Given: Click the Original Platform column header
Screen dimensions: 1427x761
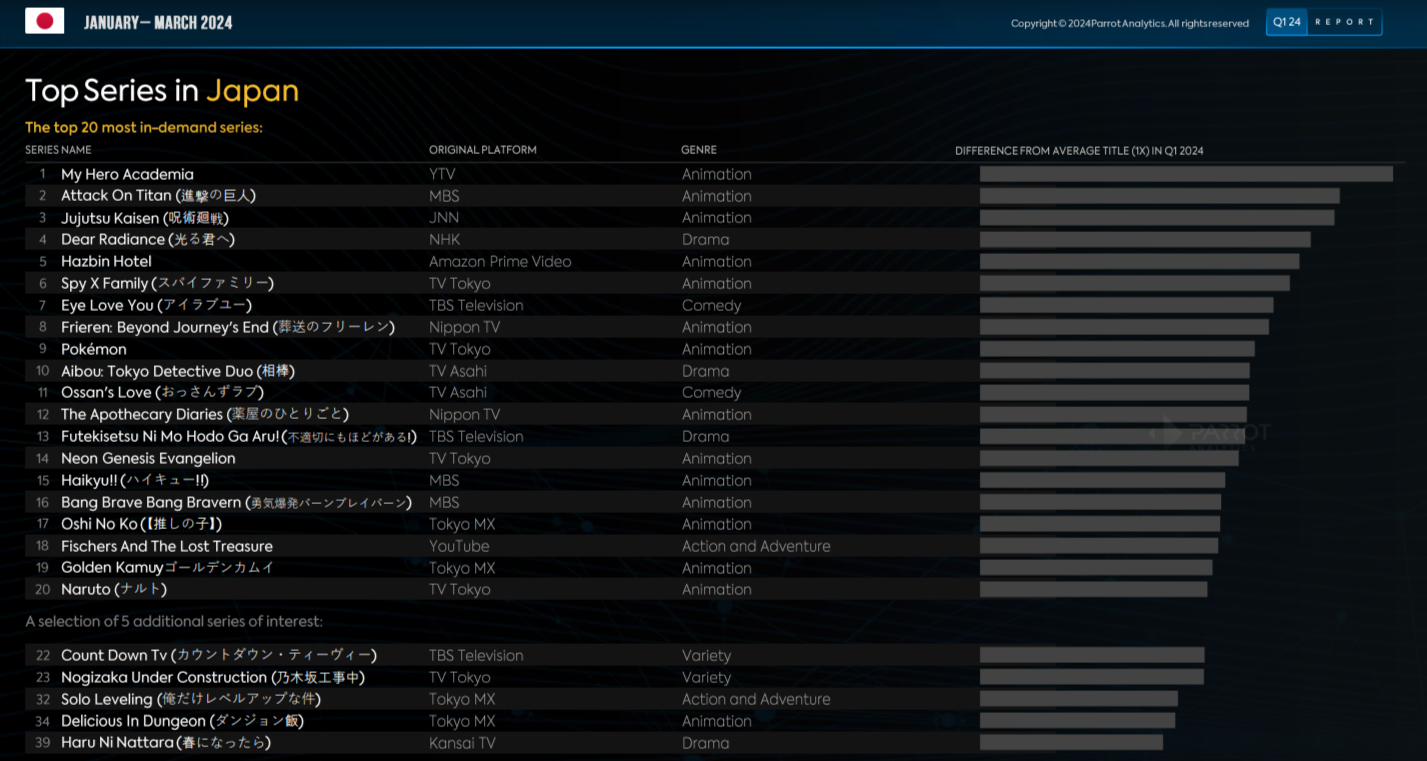Looking at the screenshot, I should tap(482, 150).
